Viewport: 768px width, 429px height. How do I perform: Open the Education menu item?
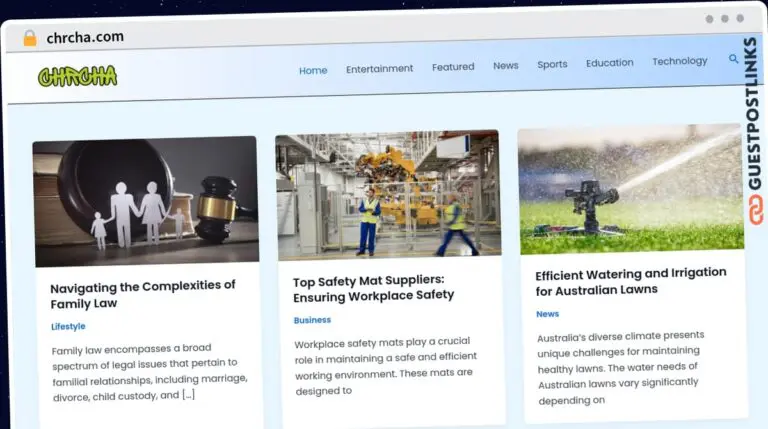(609, 63)
